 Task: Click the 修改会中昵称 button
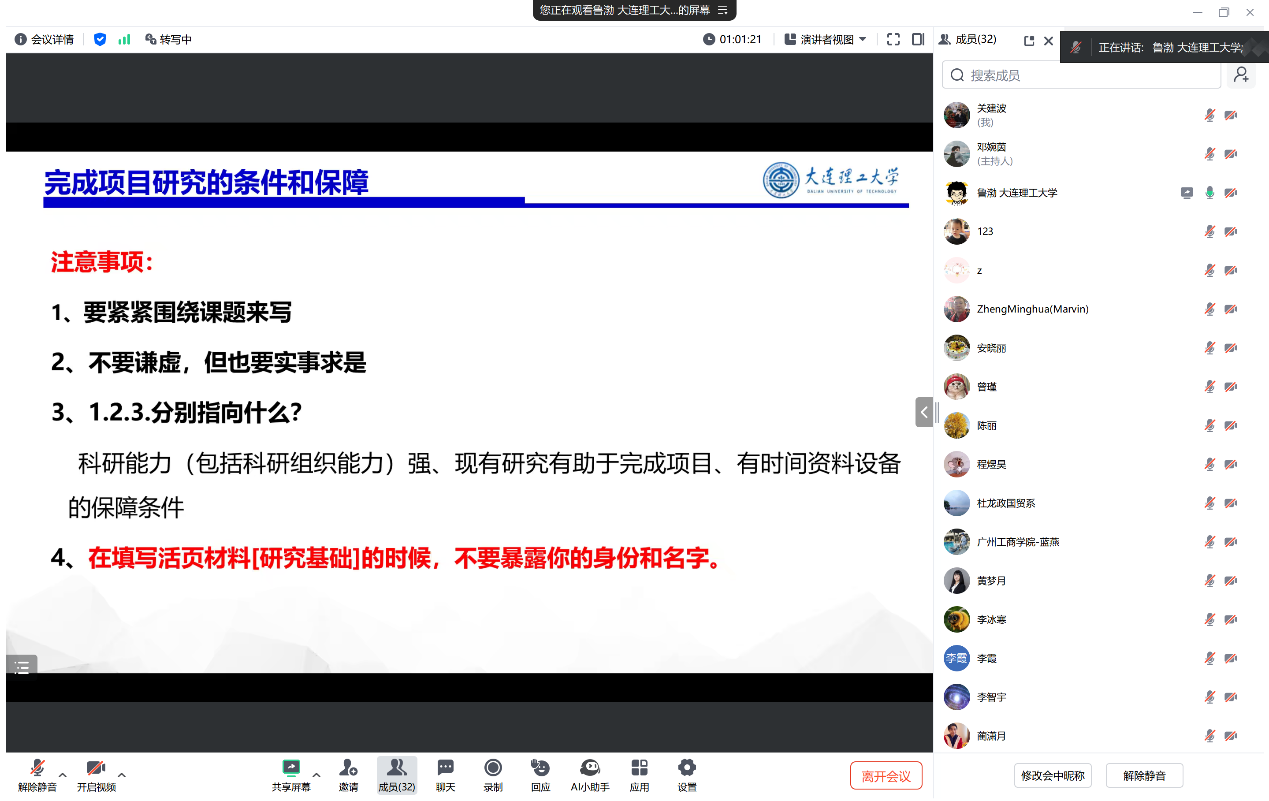(x=1053, y=776)
